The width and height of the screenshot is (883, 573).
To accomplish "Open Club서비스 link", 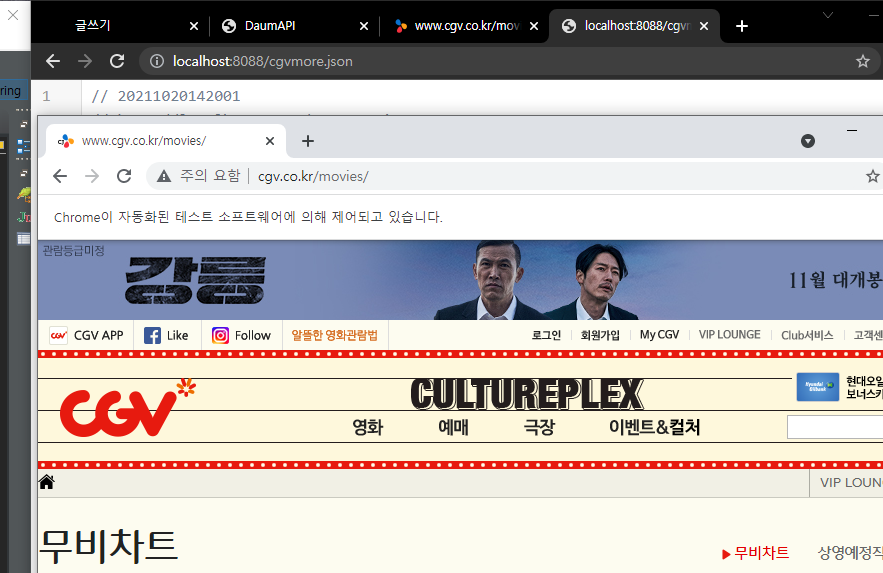I will (807, 335).
